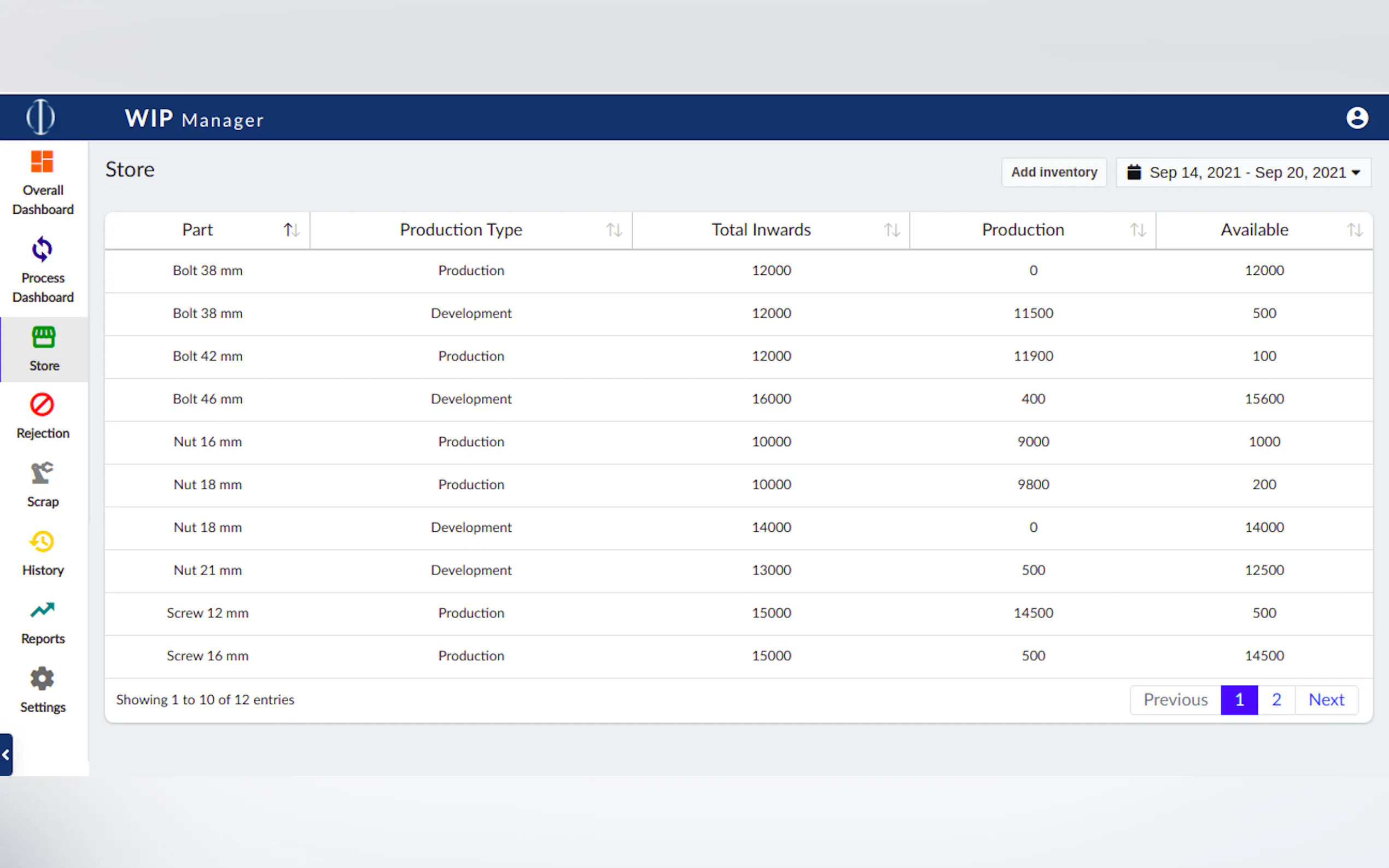This screenshot has height=868, width=1389.
Task: Open the Overall Dashboard icon
Action: (42, 162)
